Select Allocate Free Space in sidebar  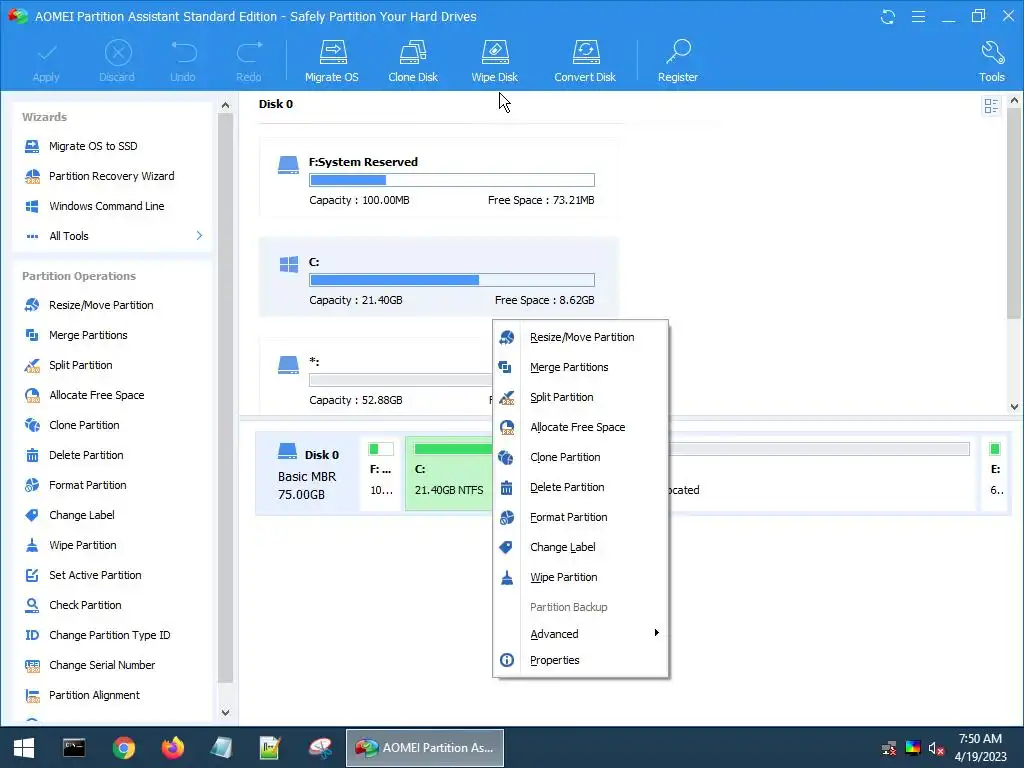84,395
